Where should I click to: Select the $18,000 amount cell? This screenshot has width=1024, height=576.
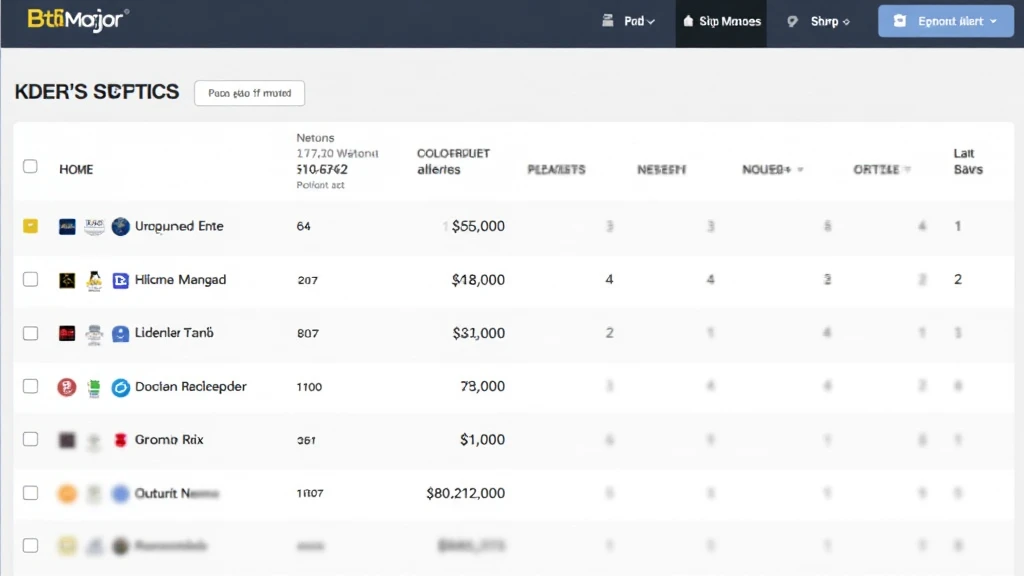(x=478, y=280)
